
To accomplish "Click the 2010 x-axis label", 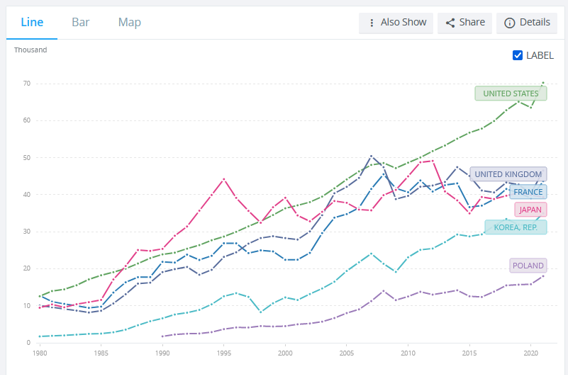I will 408,353.
